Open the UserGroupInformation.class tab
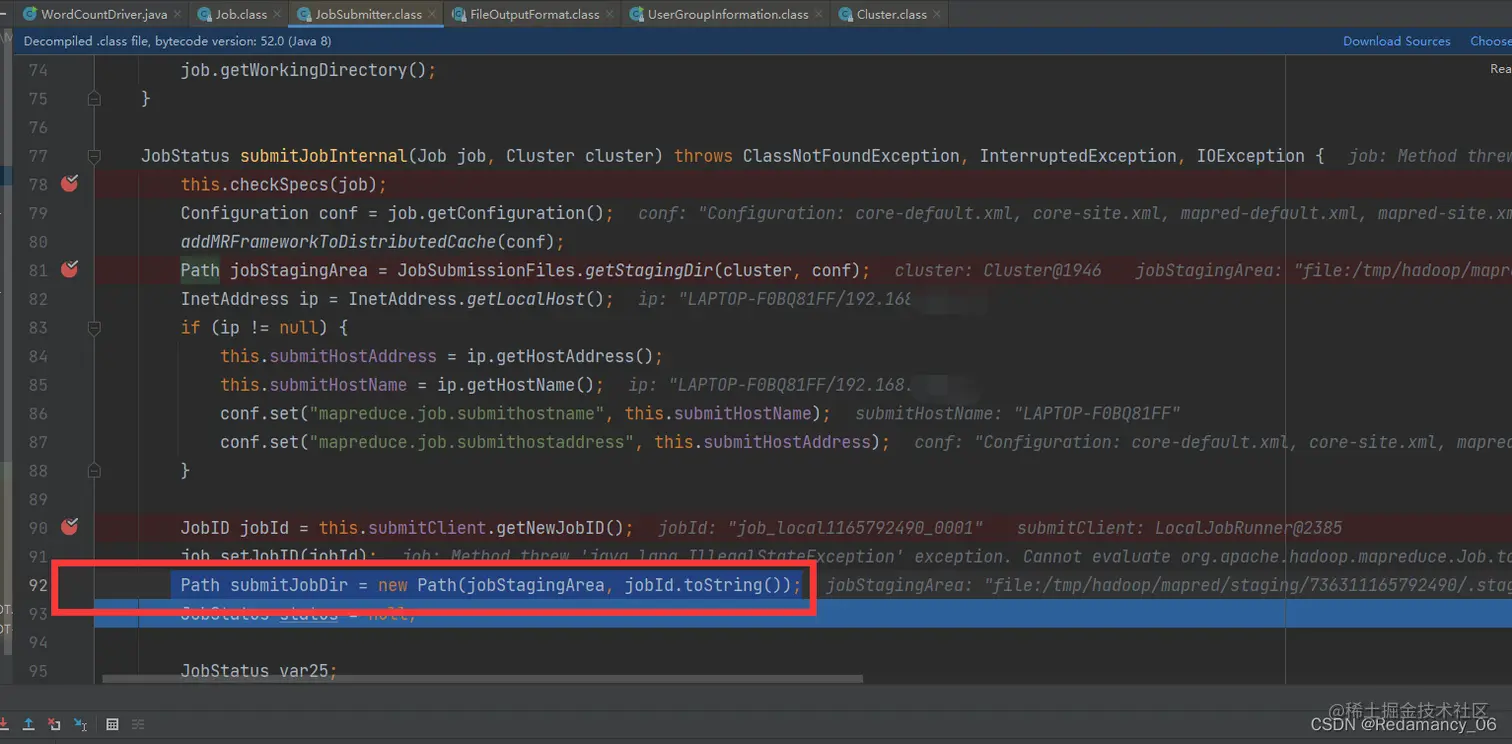 tap(727, 15)
